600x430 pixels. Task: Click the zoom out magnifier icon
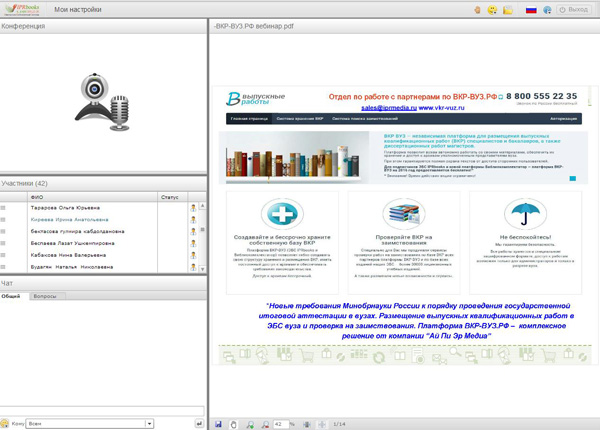265,424
